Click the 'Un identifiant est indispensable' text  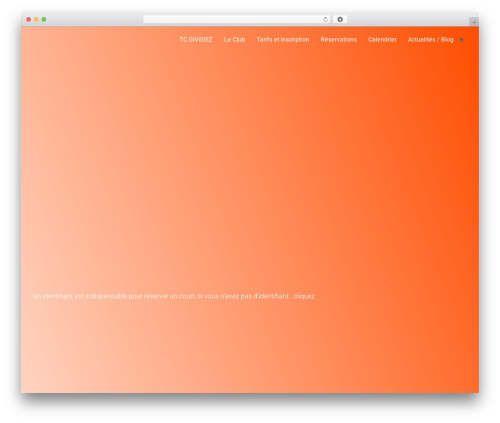tap(173, 296)
